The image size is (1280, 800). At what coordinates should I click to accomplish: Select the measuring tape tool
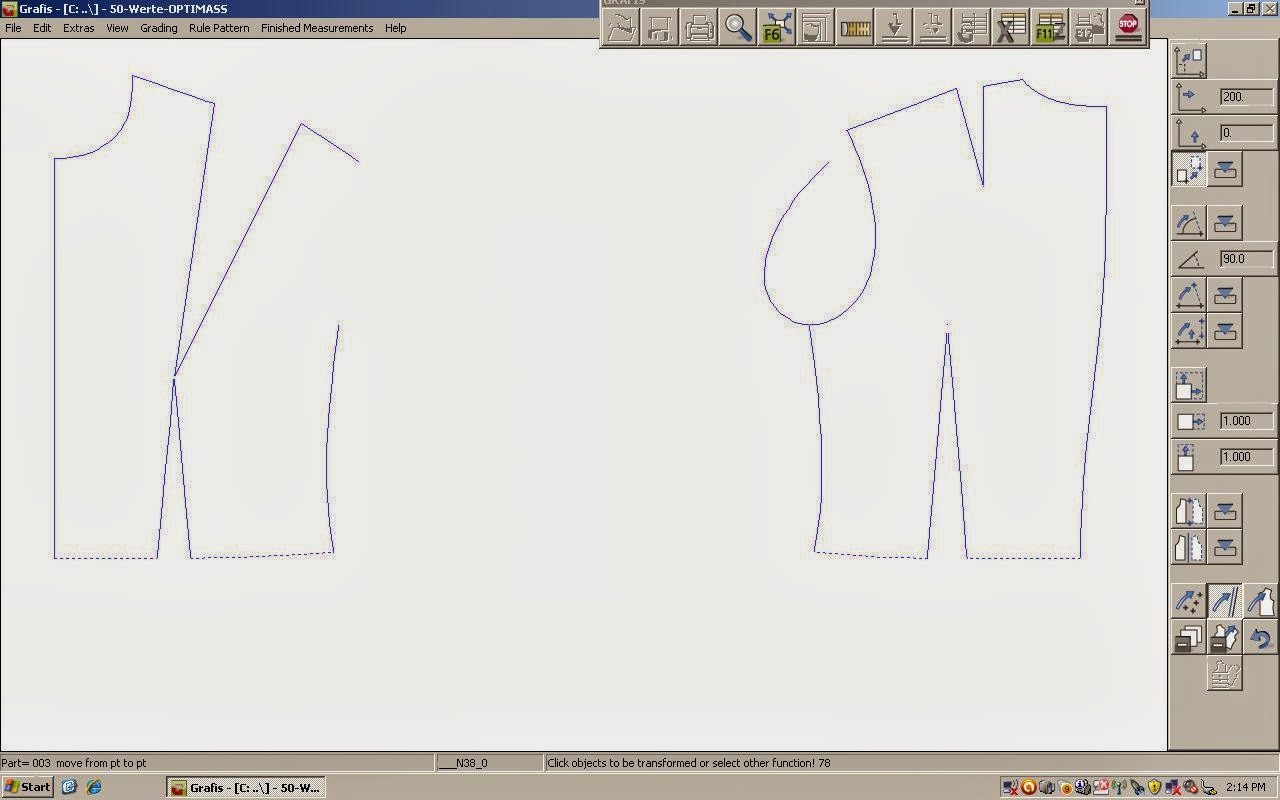point(855,27)
